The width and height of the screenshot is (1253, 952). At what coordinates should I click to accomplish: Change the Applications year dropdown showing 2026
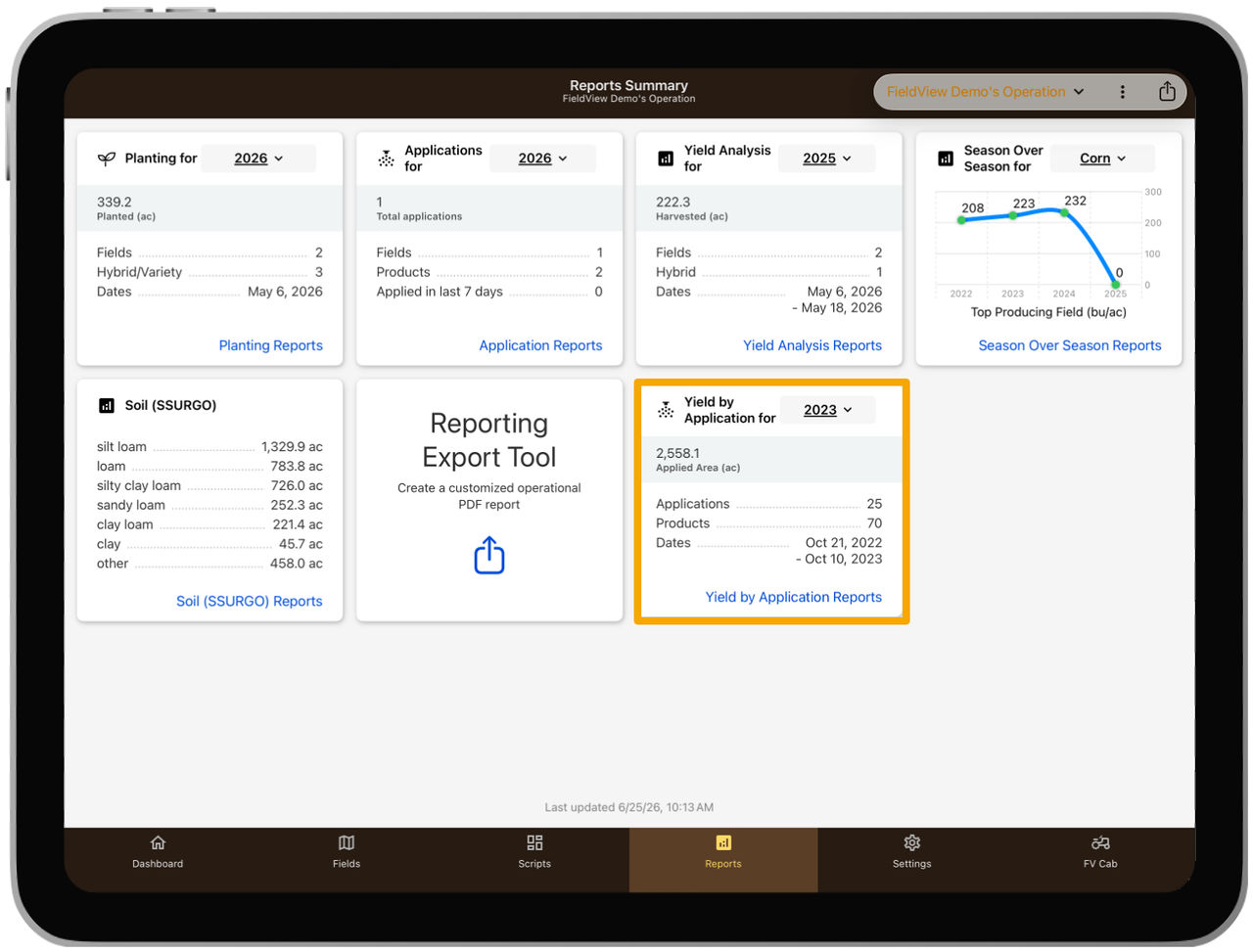click(542, 159)
